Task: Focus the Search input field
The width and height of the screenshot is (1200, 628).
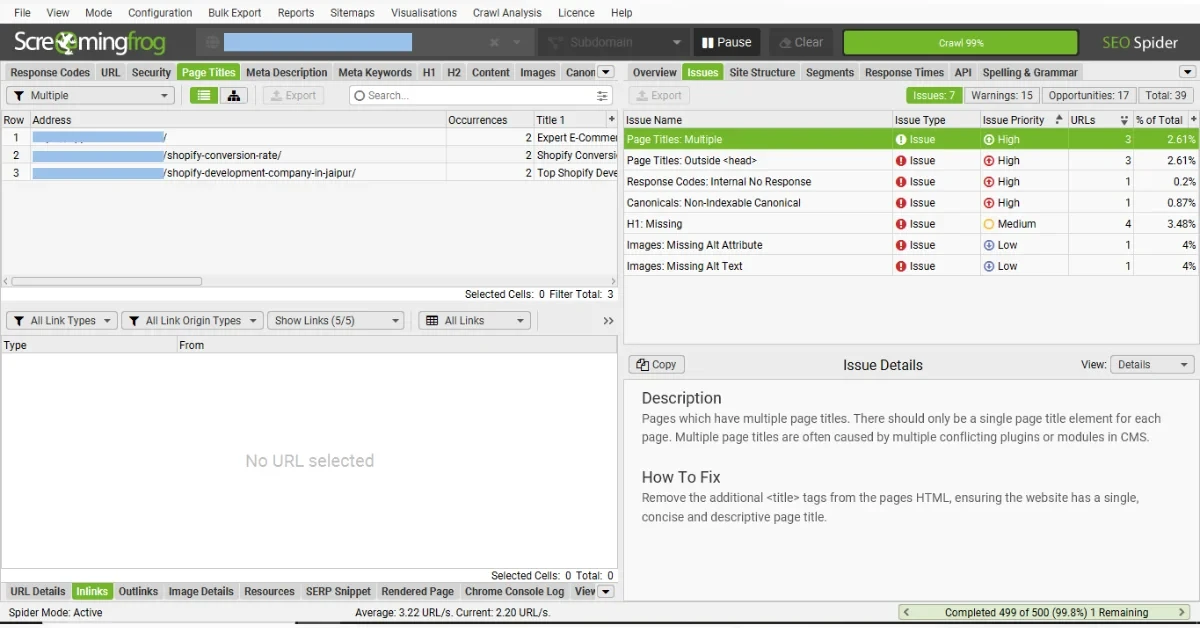Action: tap(480, 96)
